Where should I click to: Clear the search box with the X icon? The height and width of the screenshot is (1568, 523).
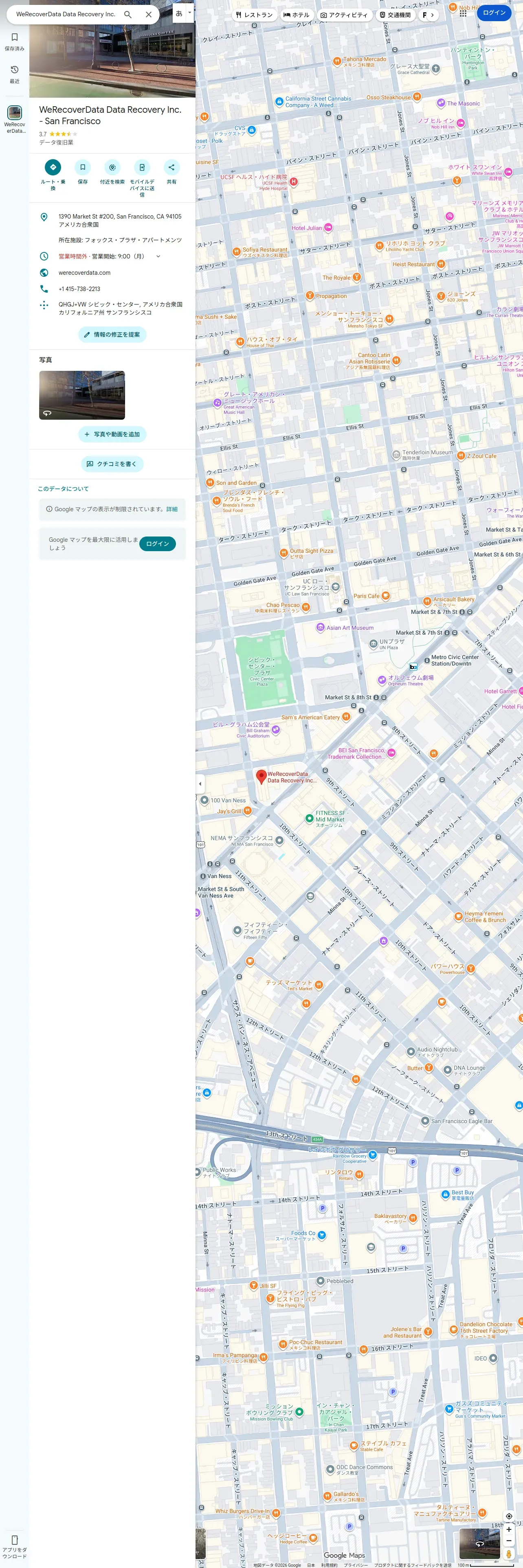149,15
